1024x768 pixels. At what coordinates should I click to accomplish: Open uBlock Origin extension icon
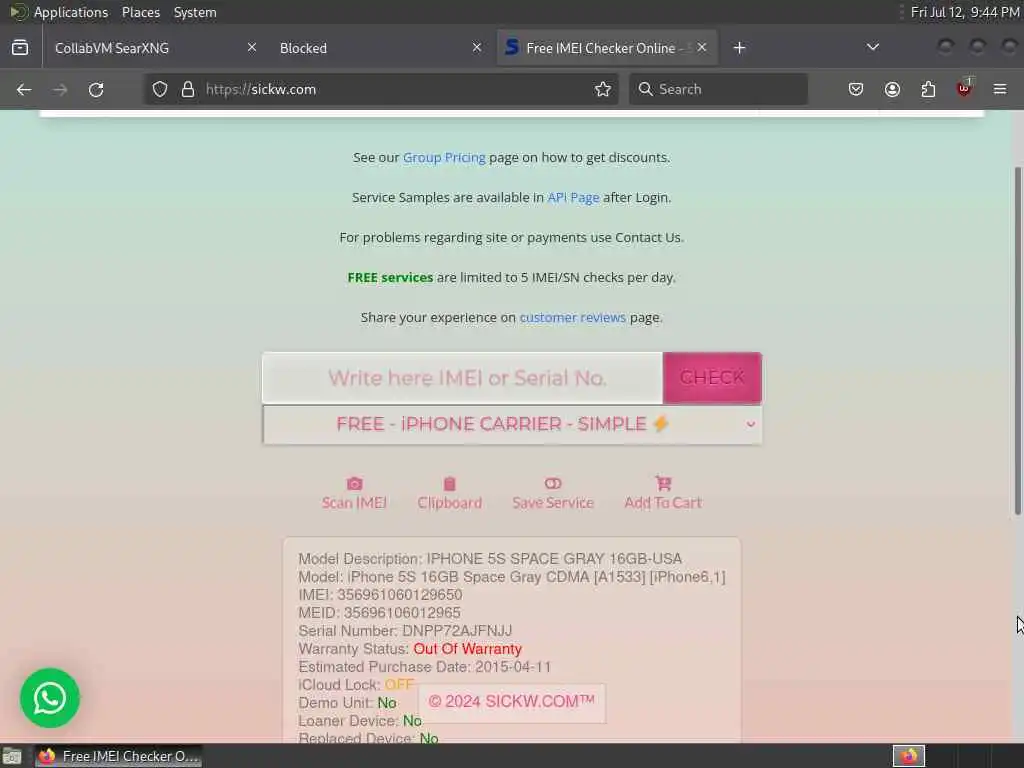(x=964, y=88)
